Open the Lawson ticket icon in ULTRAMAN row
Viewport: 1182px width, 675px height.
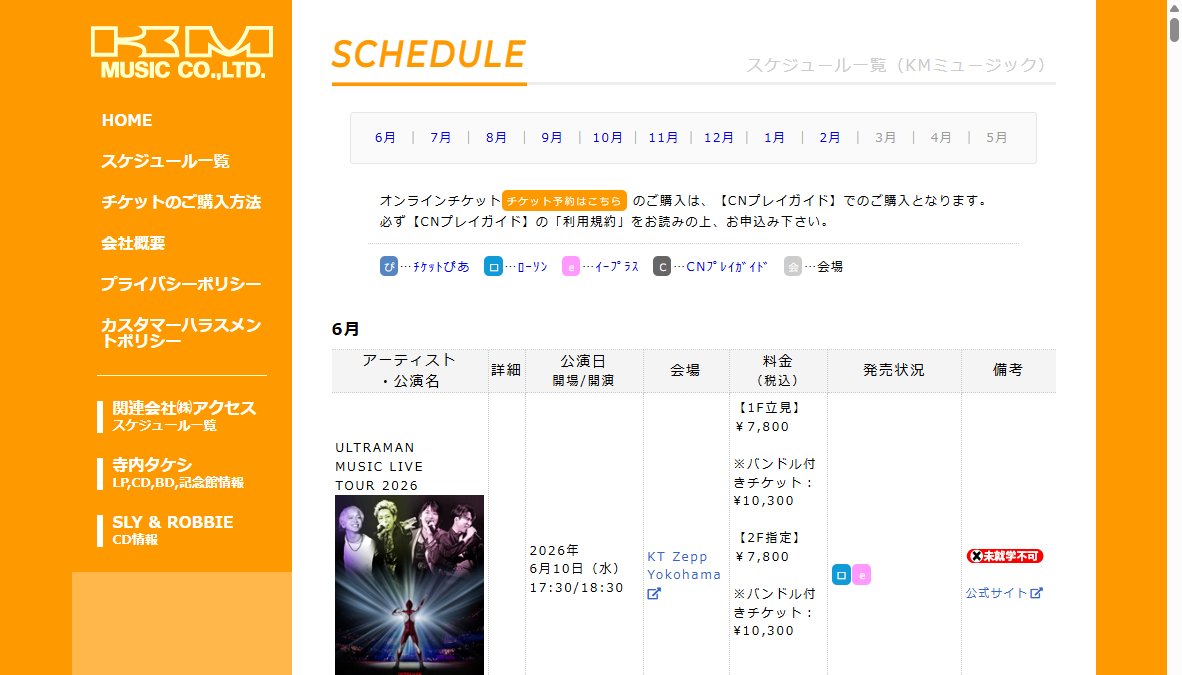click(841, 575)
